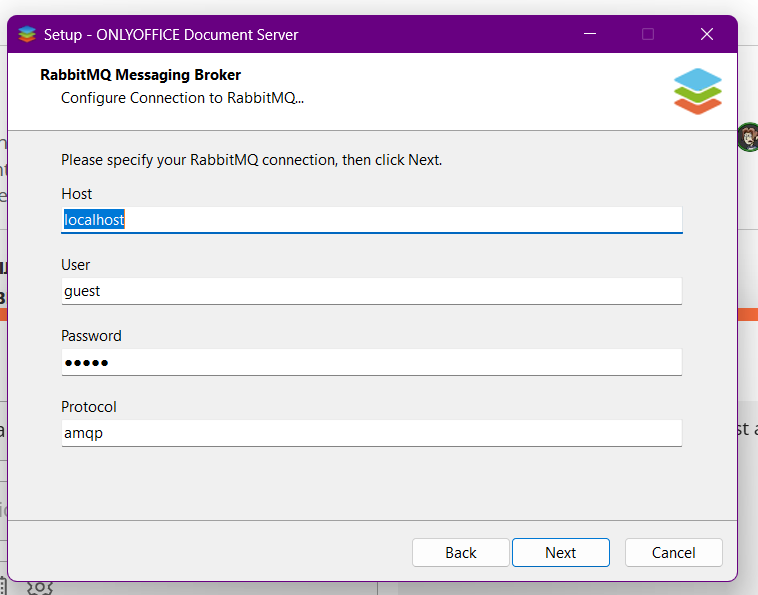Click the Host label
This screenshot has width=758, height=595.
[x=77, y=194]
